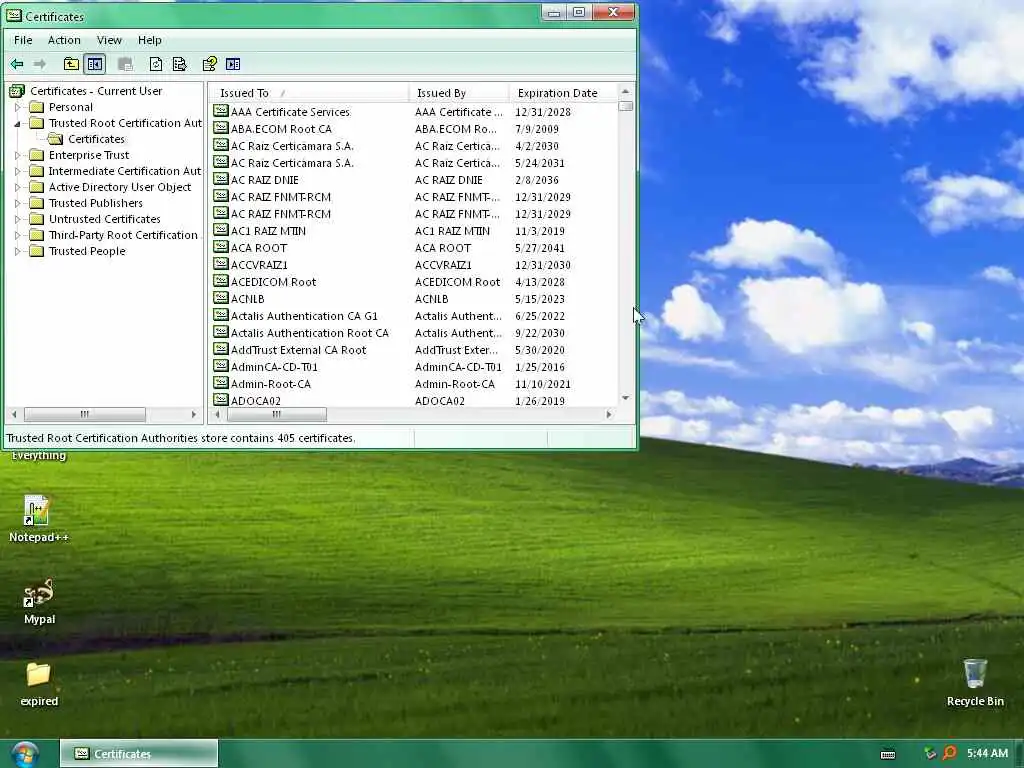1024x768 pixels.
Task: Select Actalis Authentication Root CA icon
Action: coord(221,332)
